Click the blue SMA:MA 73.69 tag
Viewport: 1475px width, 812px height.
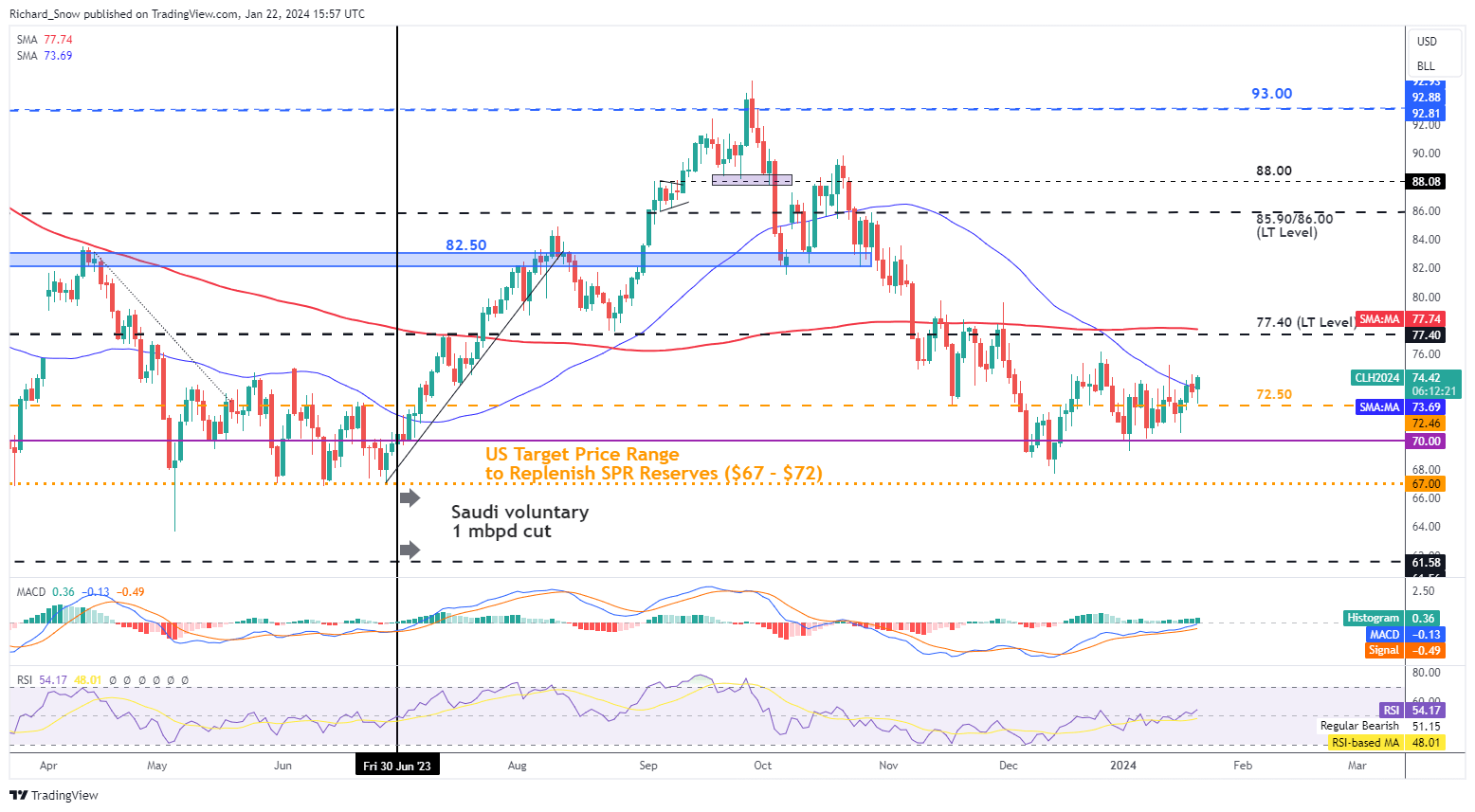point(1400,406)
